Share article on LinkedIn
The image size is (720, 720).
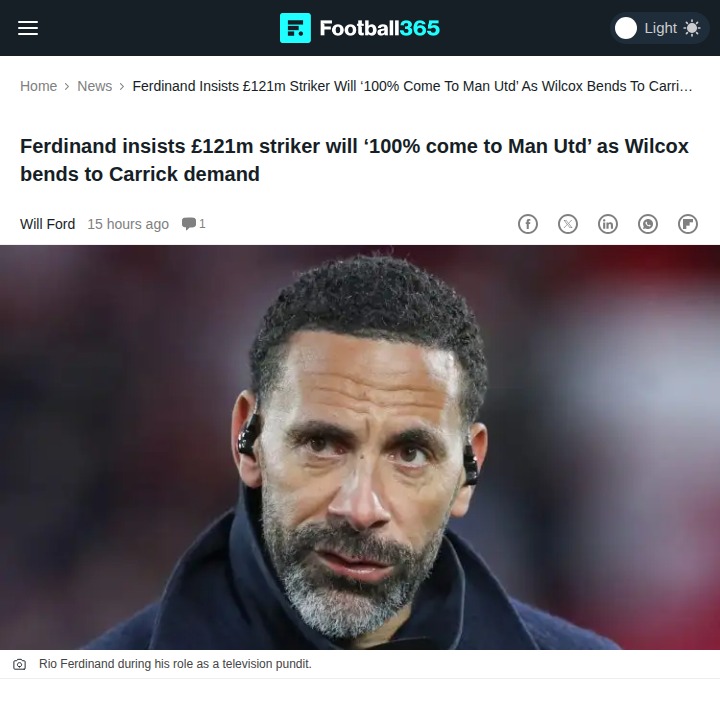608,224
